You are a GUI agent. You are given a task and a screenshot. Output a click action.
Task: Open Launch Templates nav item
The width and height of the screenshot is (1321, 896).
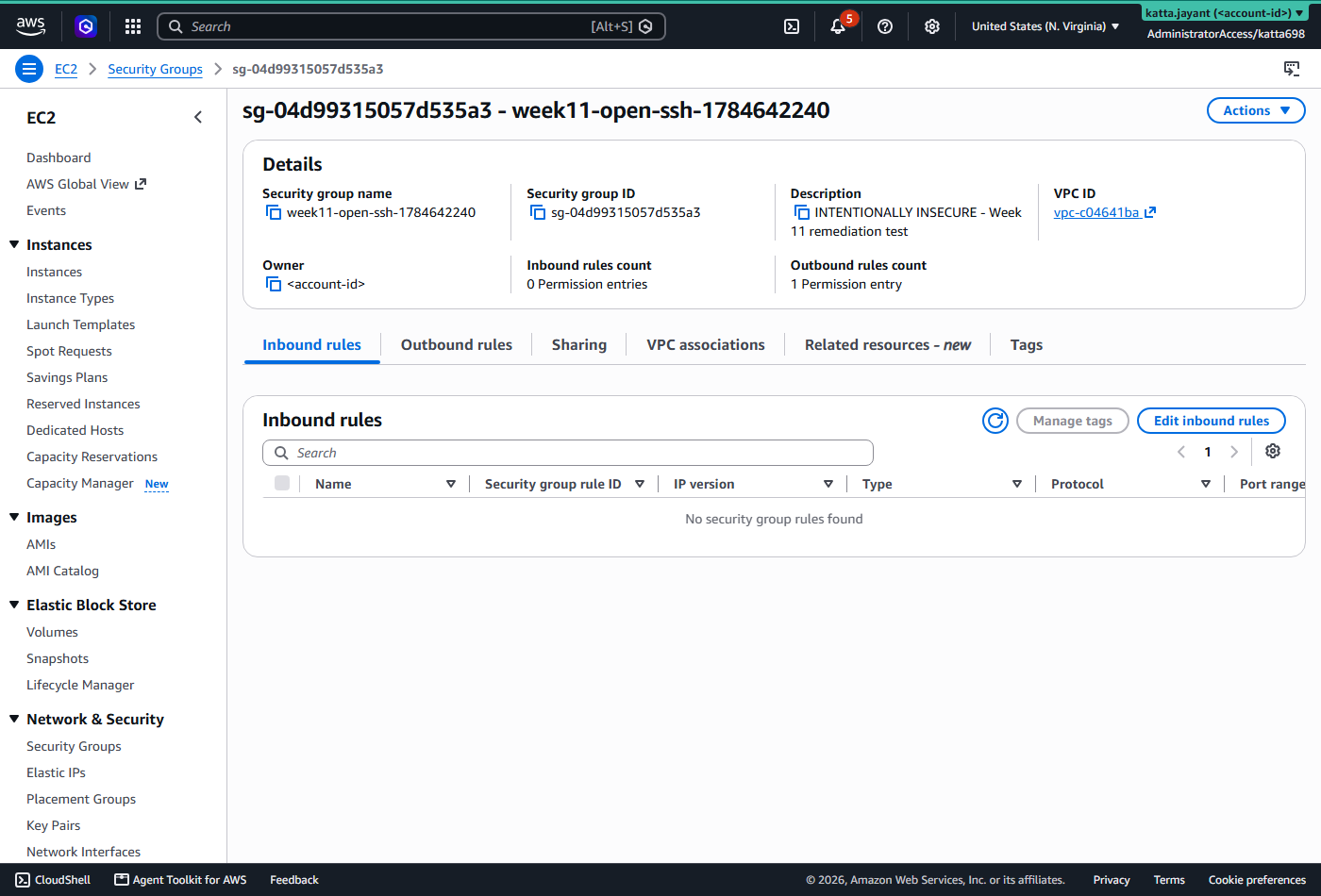[80, 324]
